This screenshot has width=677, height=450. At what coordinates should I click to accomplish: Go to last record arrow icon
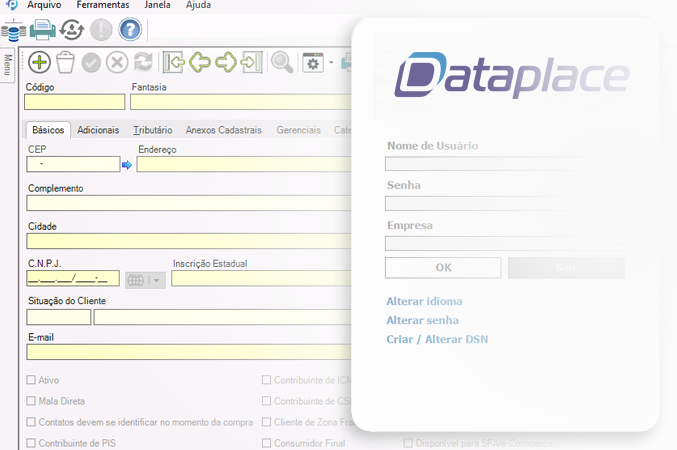click(252, 63)
